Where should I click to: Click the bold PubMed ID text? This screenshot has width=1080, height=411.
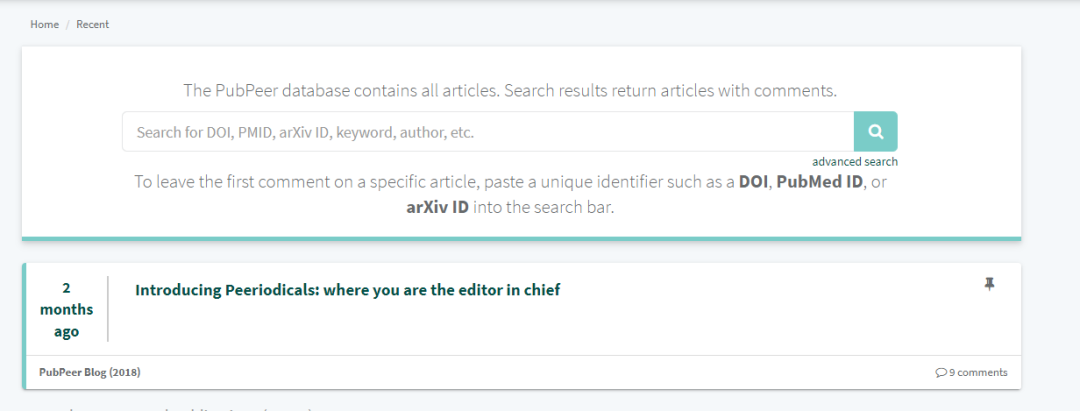pyautogui.click(x=820, y=183)
